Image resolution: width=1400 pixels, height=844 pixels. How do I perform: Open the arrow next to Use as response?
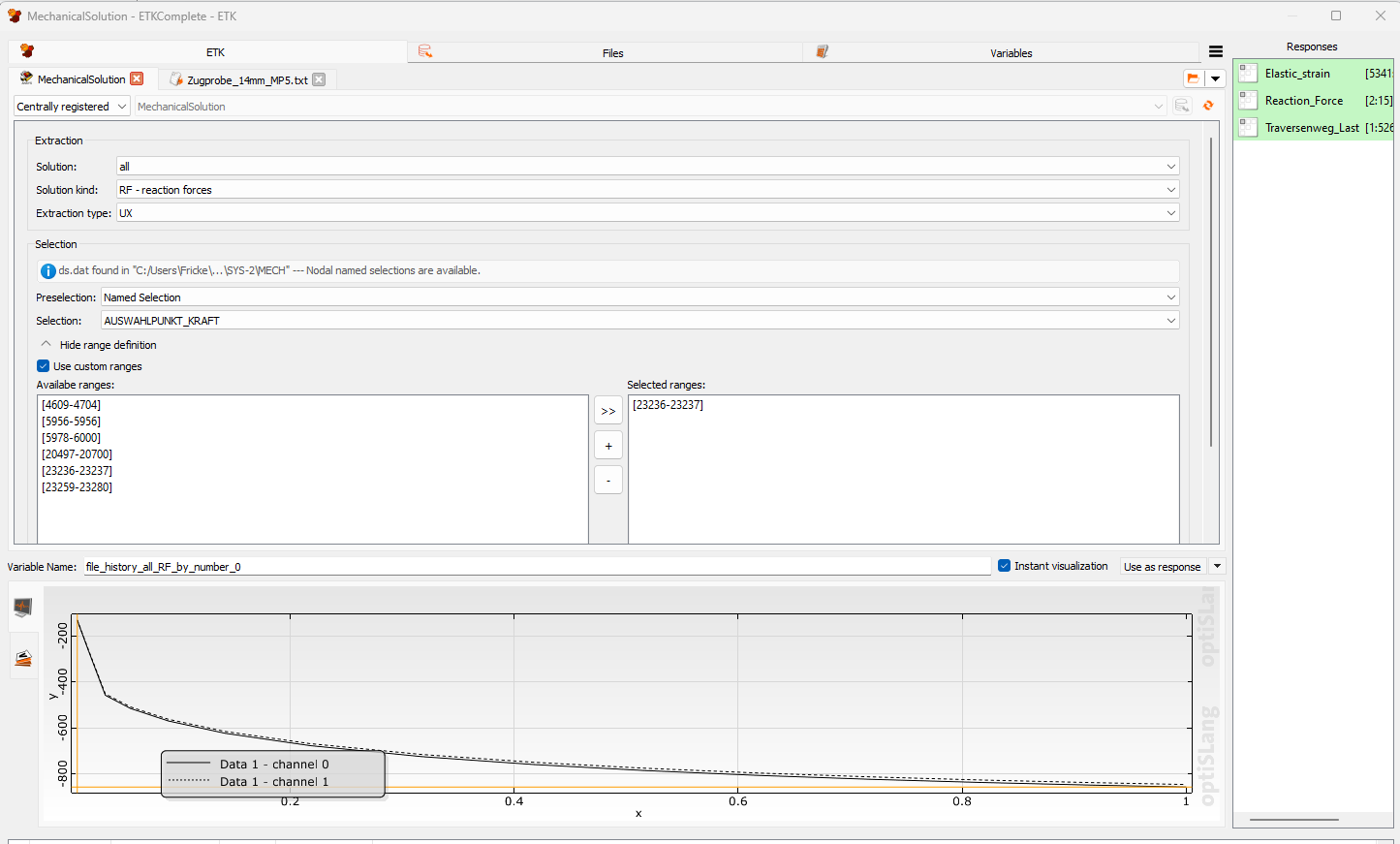click(x=1217, y=567)
